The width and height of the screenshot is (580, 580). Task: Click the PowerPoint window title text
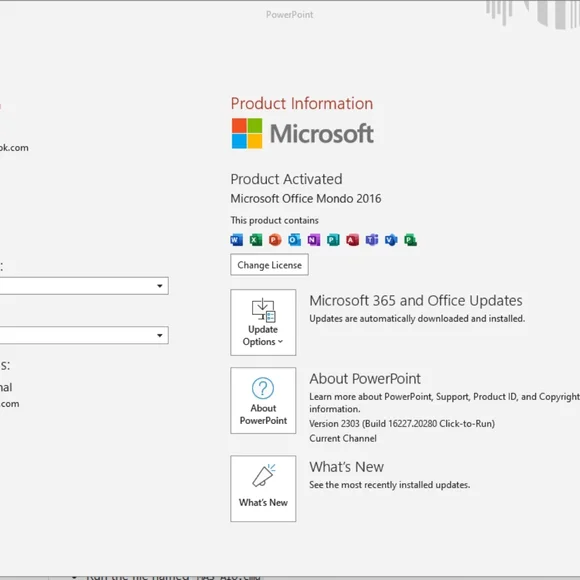click(x=290, y=15)
